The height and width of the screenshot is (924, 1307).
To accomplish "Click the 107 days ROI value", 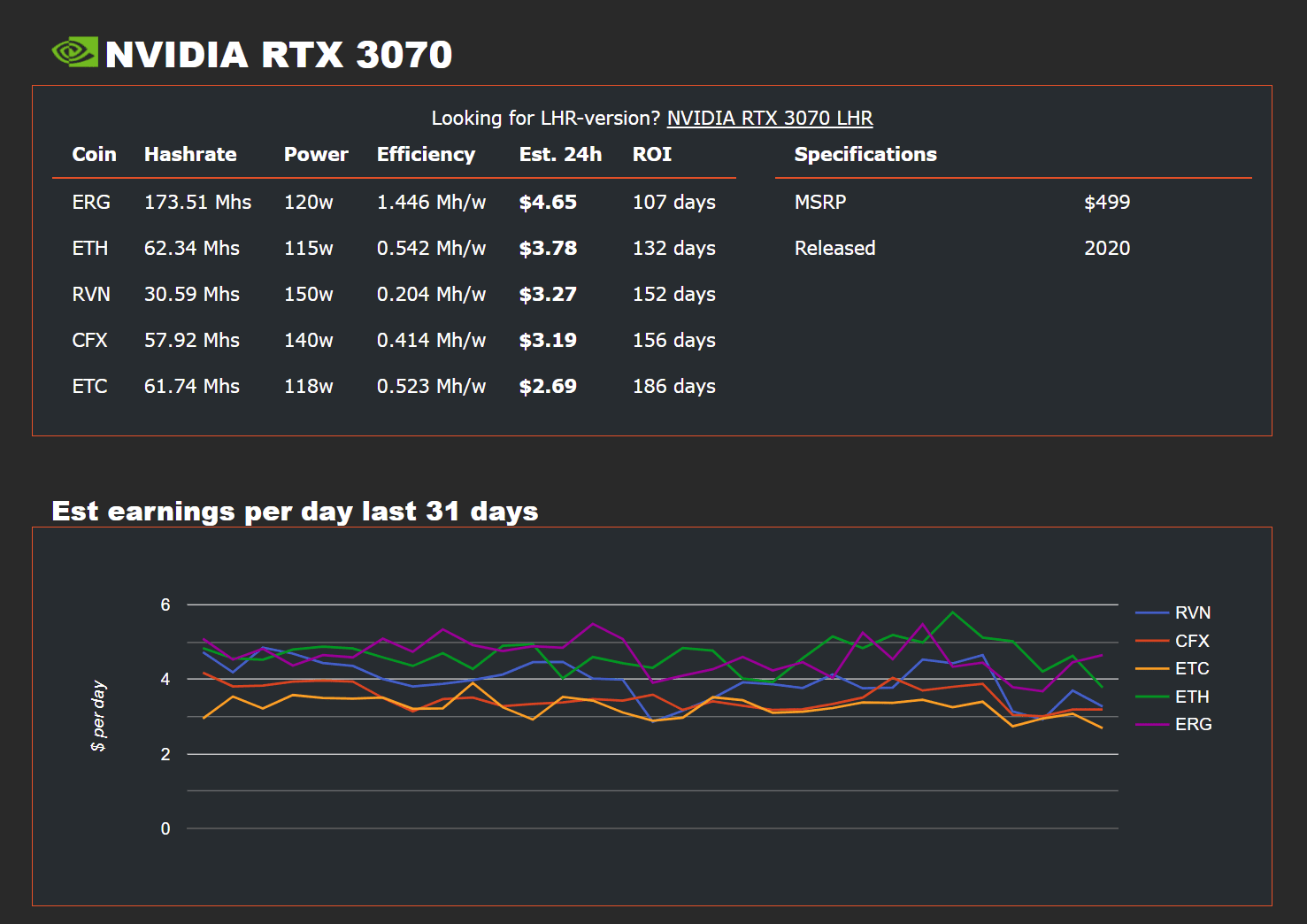I will point(674,202).
